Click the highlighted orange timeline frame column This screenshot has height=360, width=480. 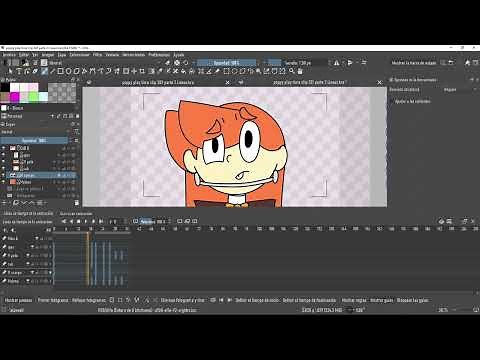coord(88,260)
